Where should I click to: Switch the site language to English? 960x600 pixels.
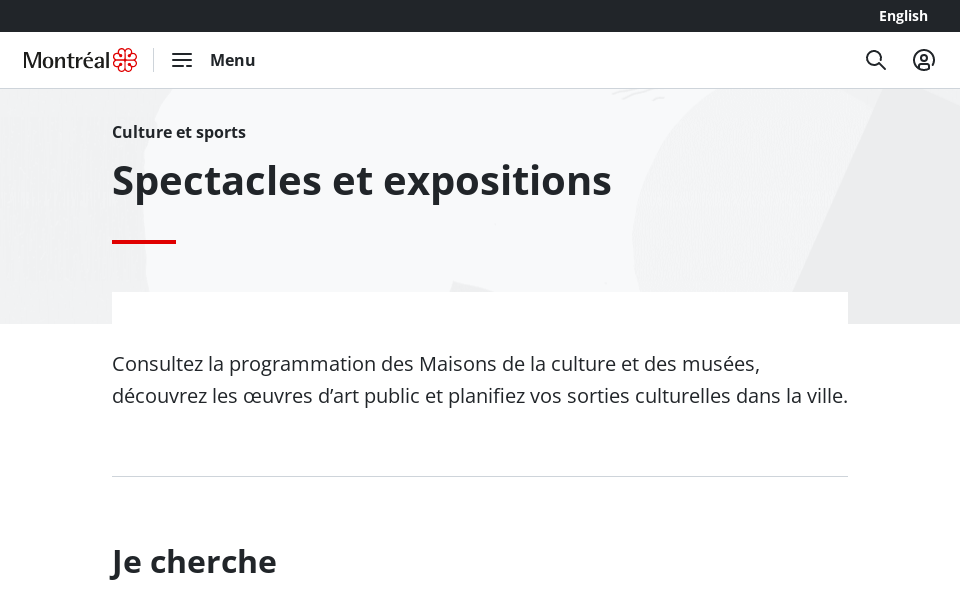point(903,16)
